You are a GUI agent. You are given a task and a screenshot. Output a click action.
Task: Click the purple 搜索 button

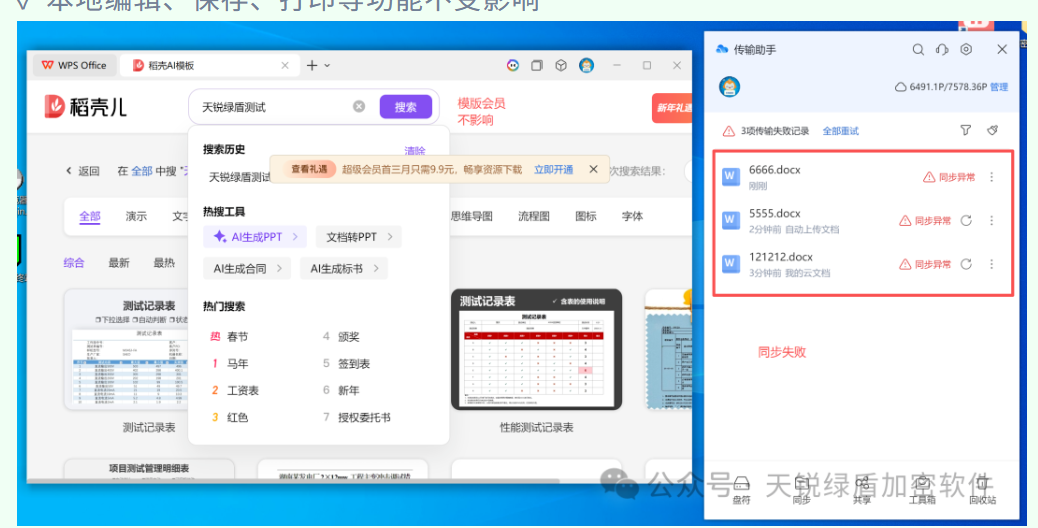[405, 107]
